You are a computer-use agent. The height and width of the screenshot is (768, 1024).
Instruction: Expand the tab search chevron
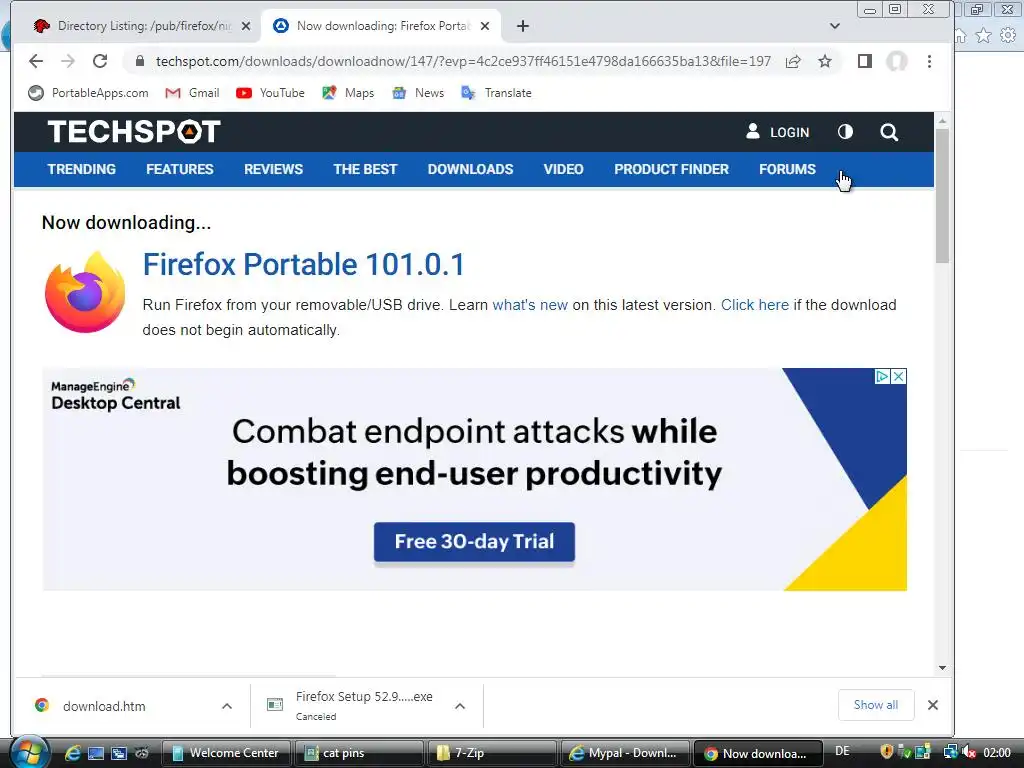[x=835, y=26]
